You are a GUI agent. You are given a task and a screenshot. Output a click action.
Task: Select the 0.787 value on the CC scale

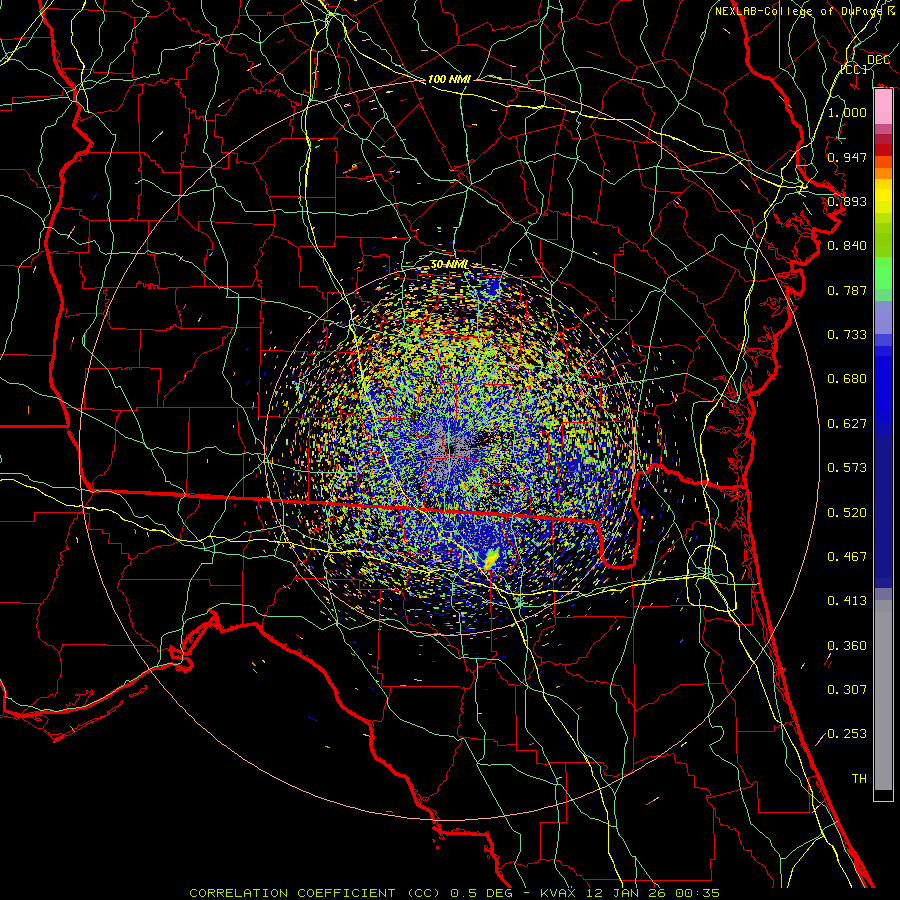tap(847, 290)
